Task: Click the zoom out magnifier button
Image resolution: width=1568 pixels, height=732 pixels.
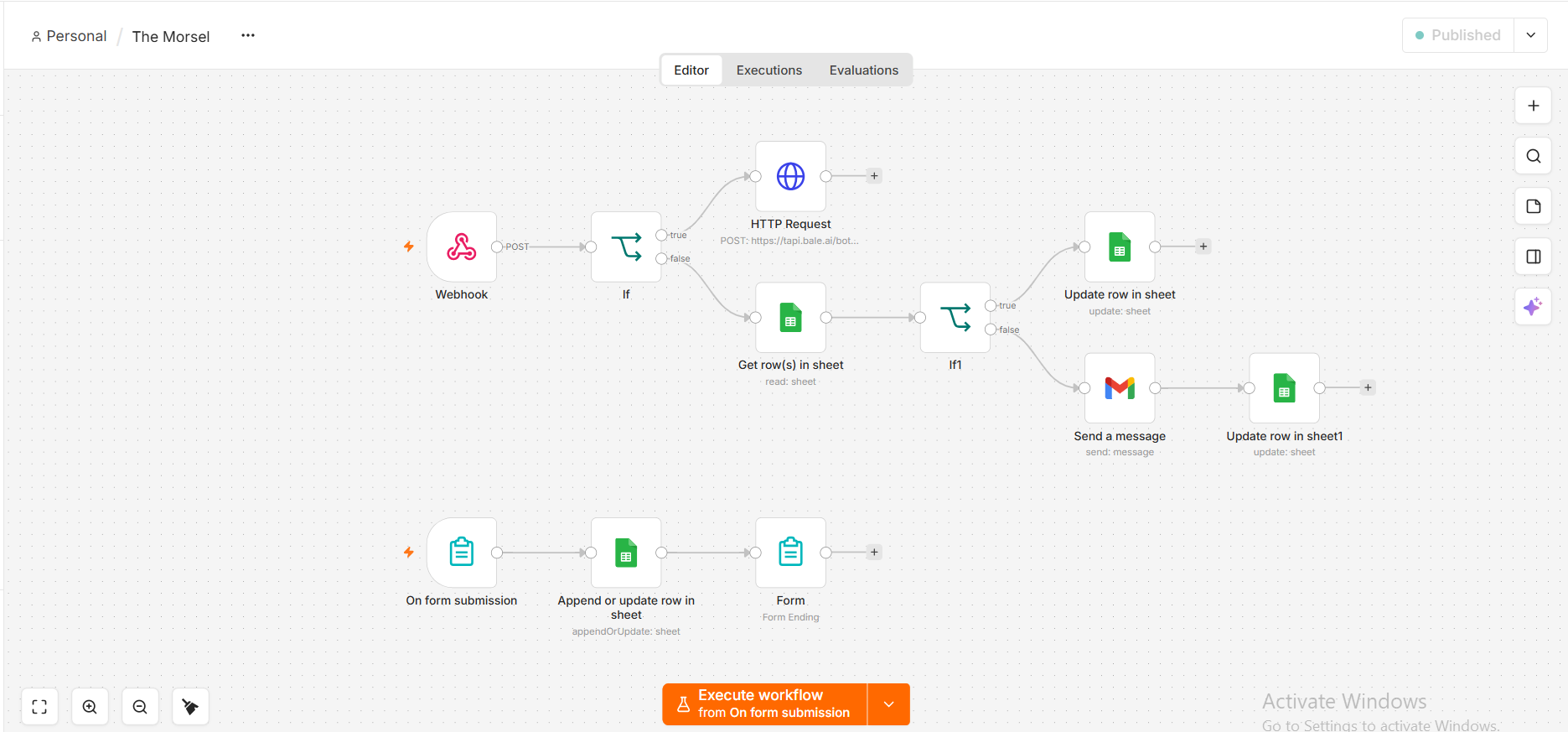Action: click(x=140, y=707)
